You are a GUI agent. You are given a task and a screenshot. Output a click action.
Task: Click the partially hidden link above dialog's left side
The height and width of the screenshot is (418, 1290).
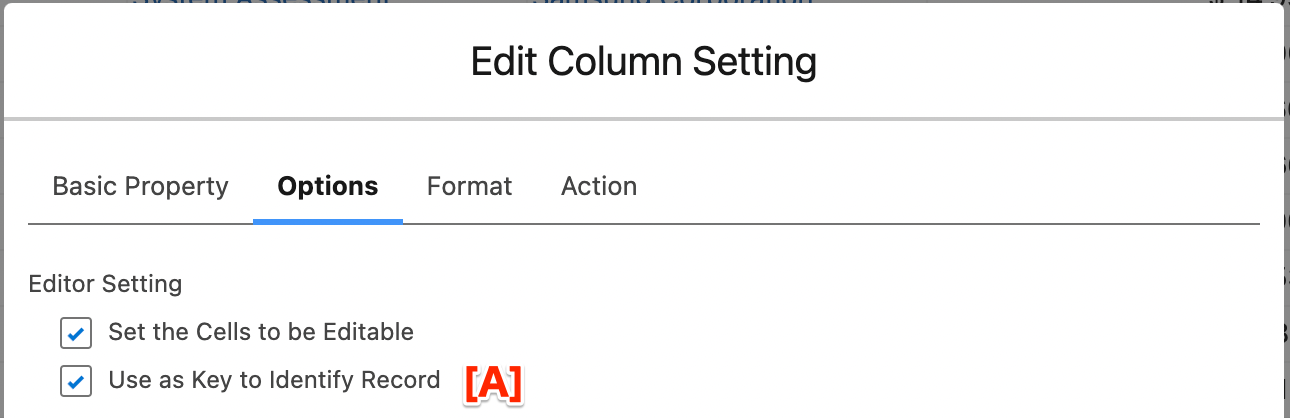pyautogui.click(x=260, y=3)
